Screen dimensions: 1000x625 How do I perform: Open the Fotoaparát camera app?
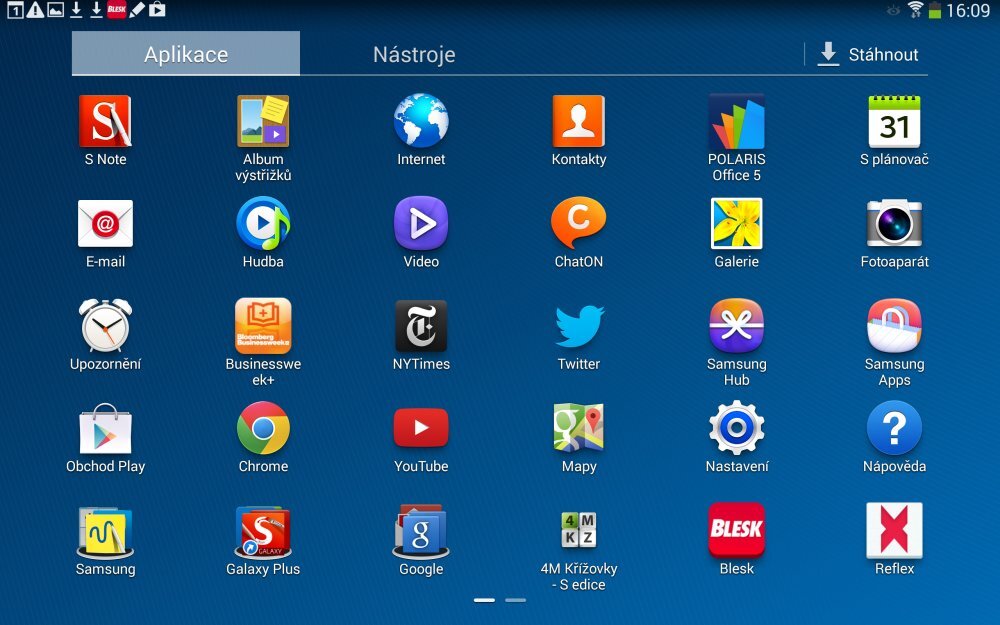click(x=894, y=224)
